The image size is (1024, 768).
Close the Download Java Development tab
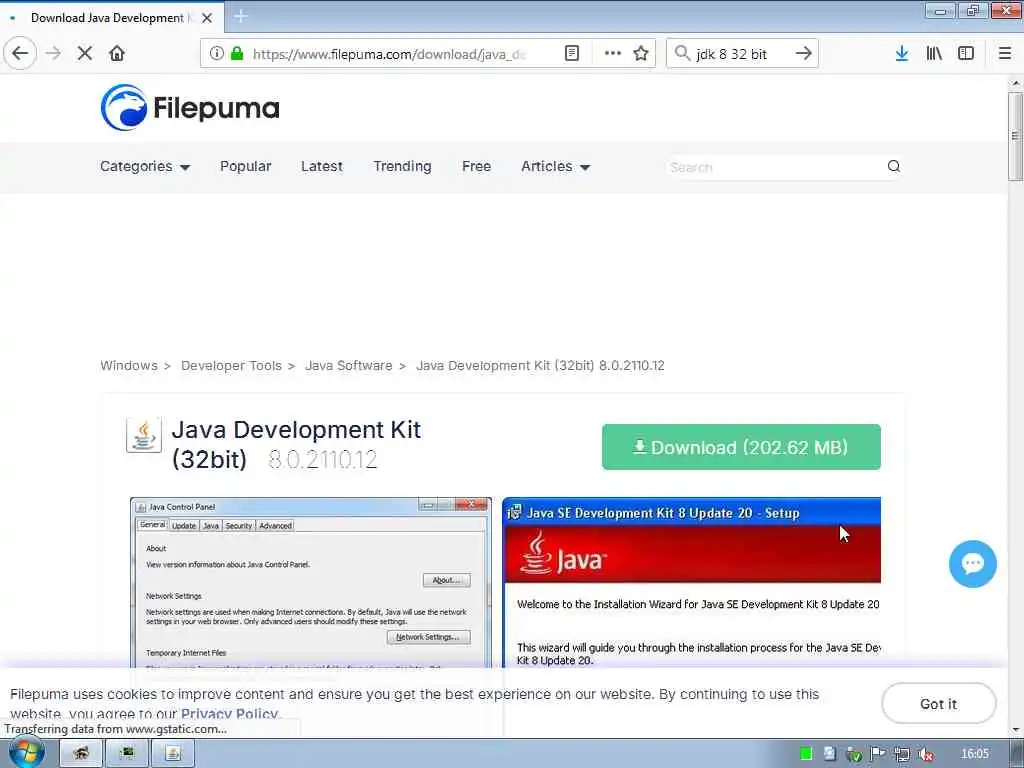click(x=207, y=18)
